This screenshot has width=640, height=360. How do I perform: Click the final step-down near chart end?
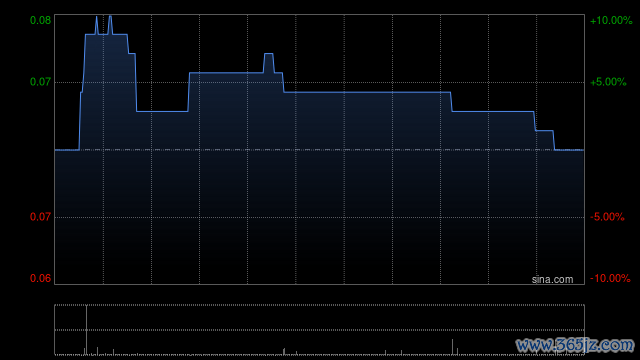coord(554,140)
